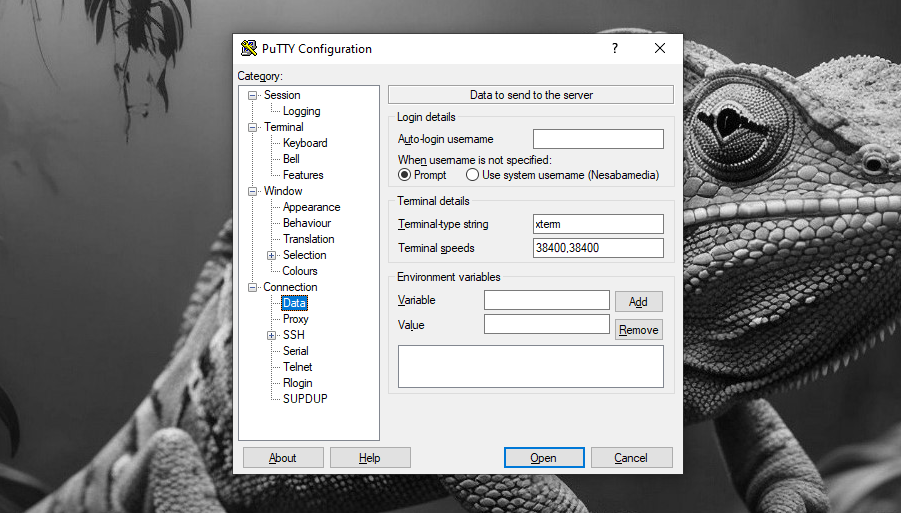Select Use system username radio button
Image resolution: width=901 pixels, height=513 pixels.
pyautogui.click(x=473, y=175)
